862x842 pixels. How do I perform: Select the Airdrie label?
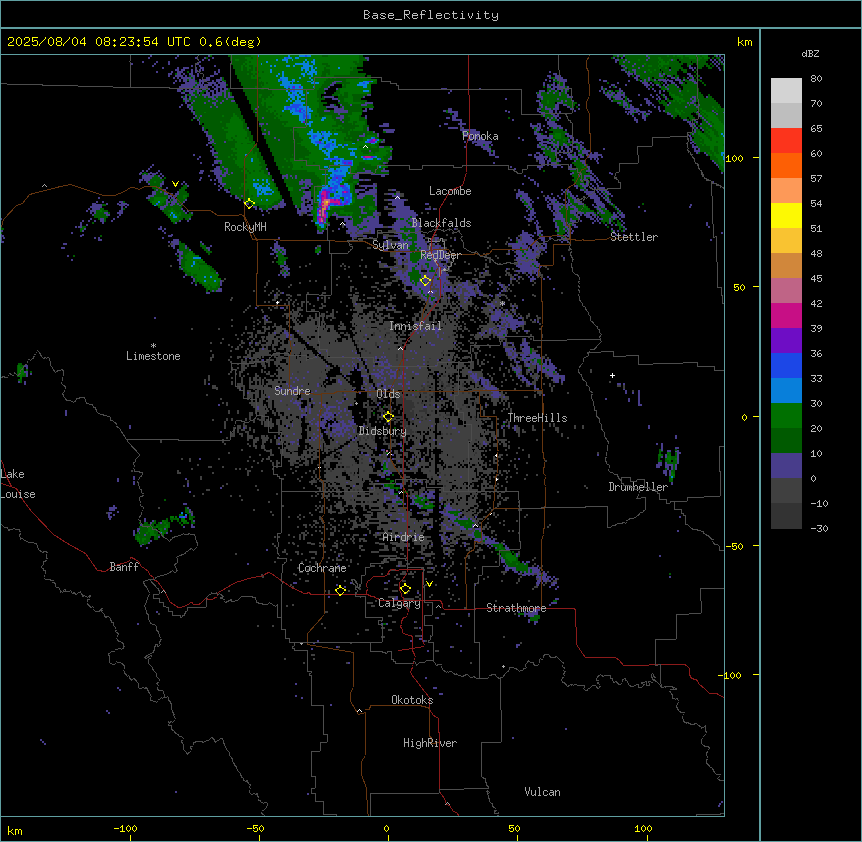pos(404,537)
